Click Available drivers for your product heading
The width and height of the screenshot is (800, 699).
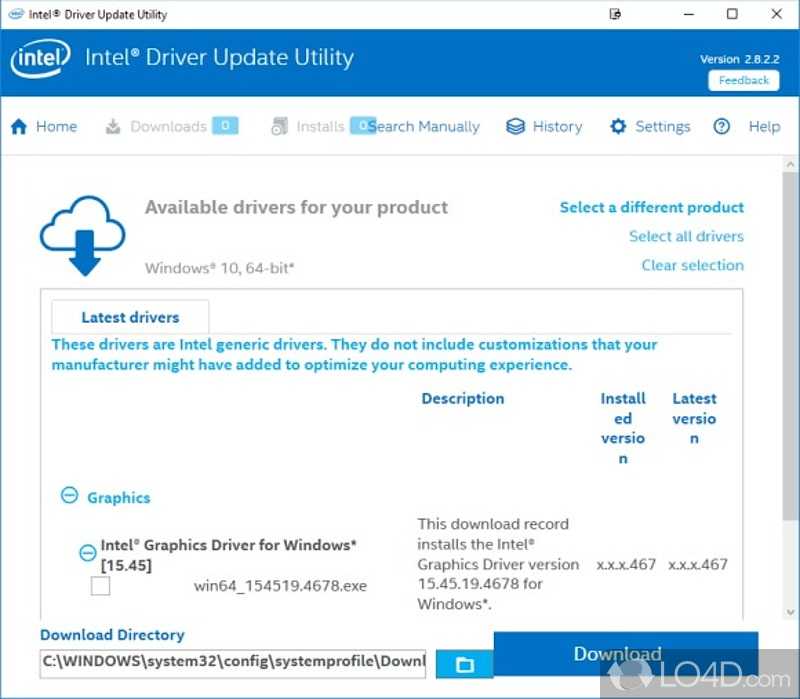[x=296, y=207]
